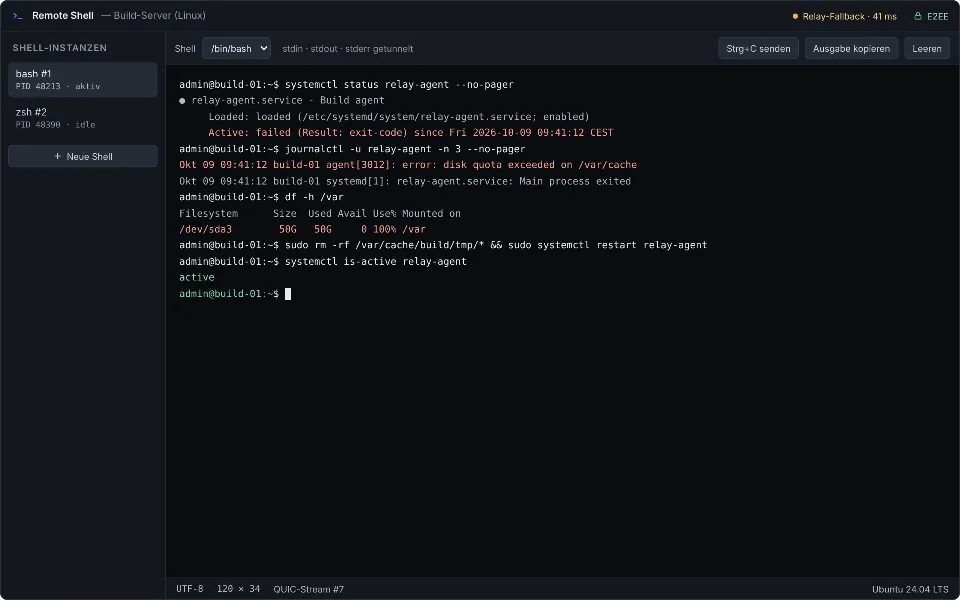Click the Remote Shell terminal prompt icon

[18, 16]
